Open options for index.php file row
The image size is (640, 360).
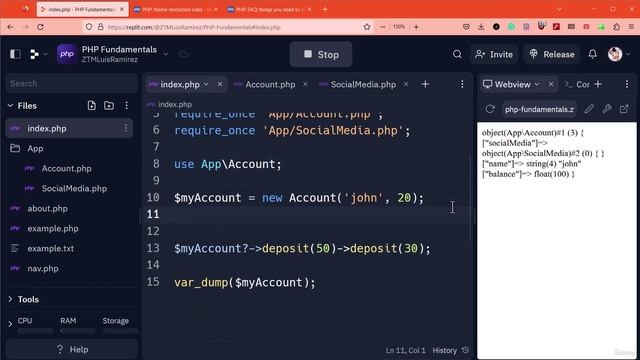(126, 129)
